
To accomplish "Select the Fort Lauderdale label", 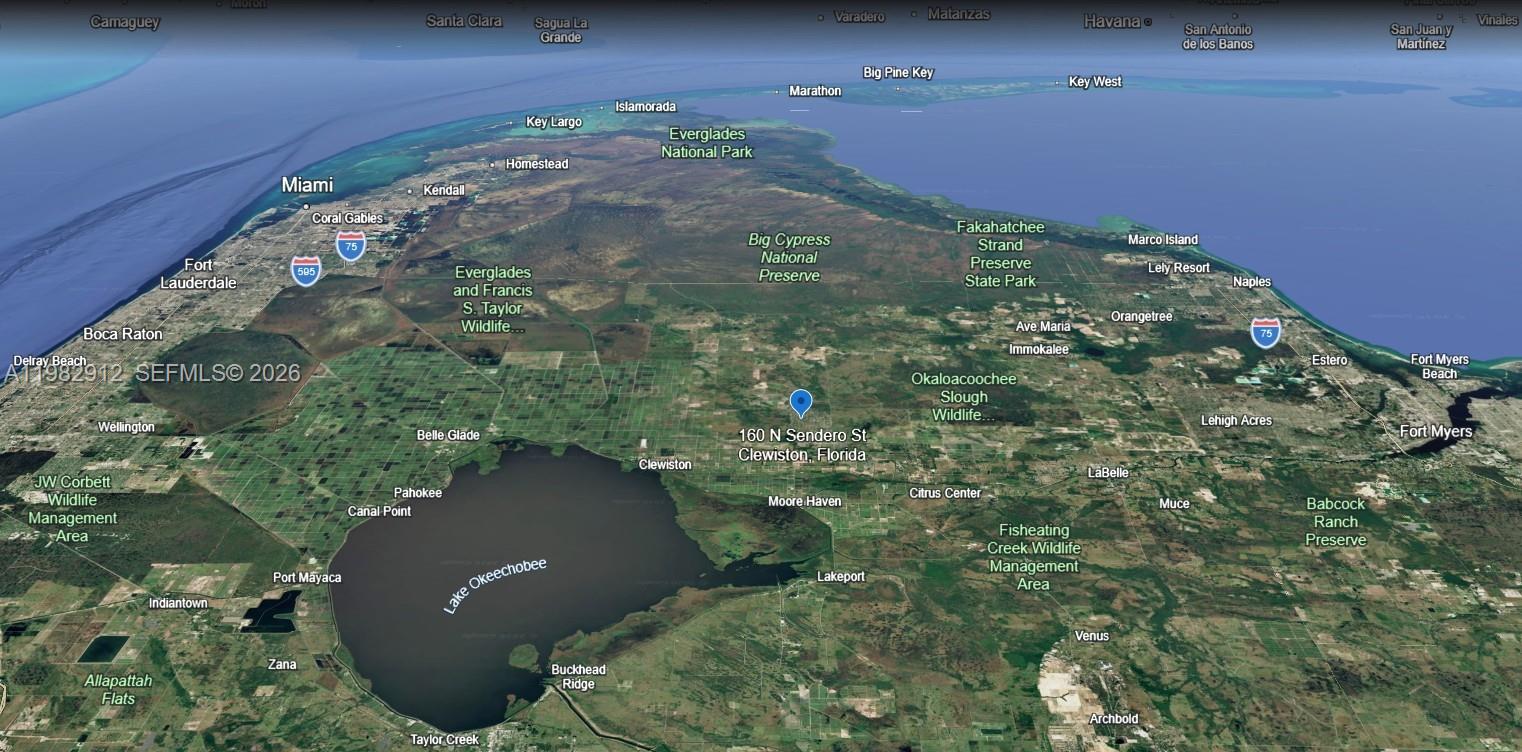I will (x=198, y=274).
